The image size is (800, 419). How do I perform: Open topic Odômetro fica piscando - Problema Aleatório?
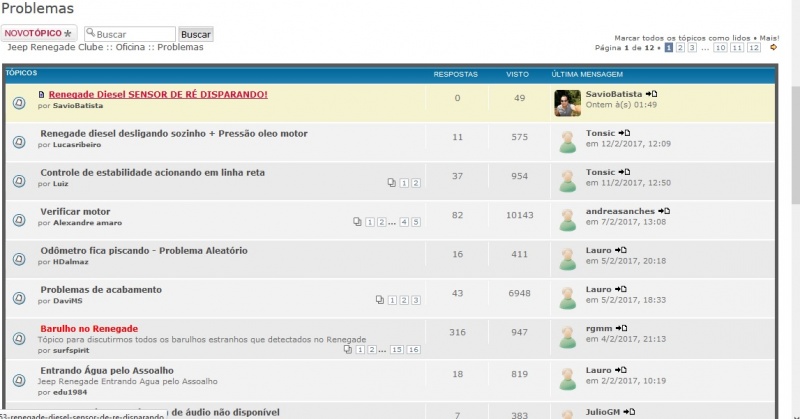(144, 251)
